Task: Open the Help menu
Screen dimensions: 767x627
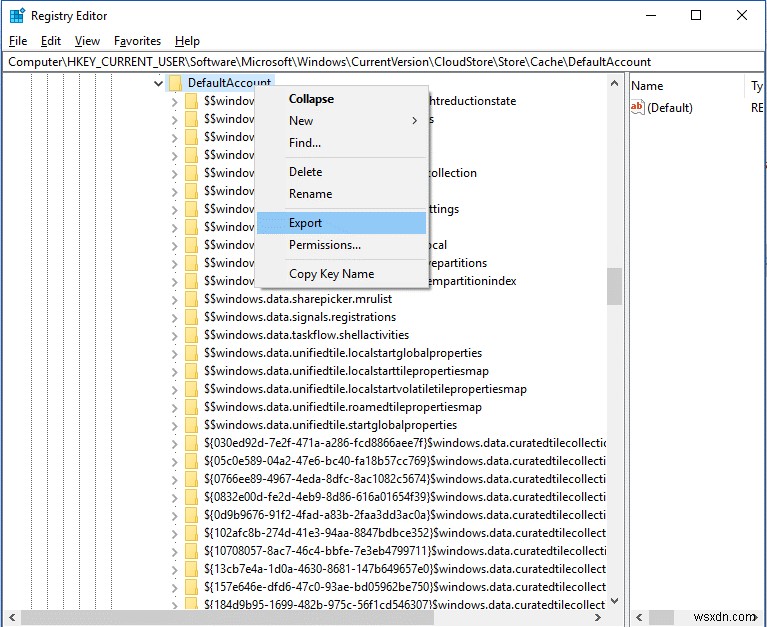Action: [x=187, y=41]
